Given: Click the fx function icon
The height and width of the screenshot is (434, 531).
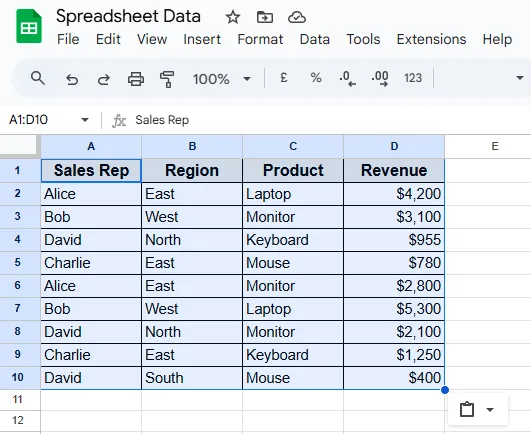Looking at the screenshot, I should 119,121.
